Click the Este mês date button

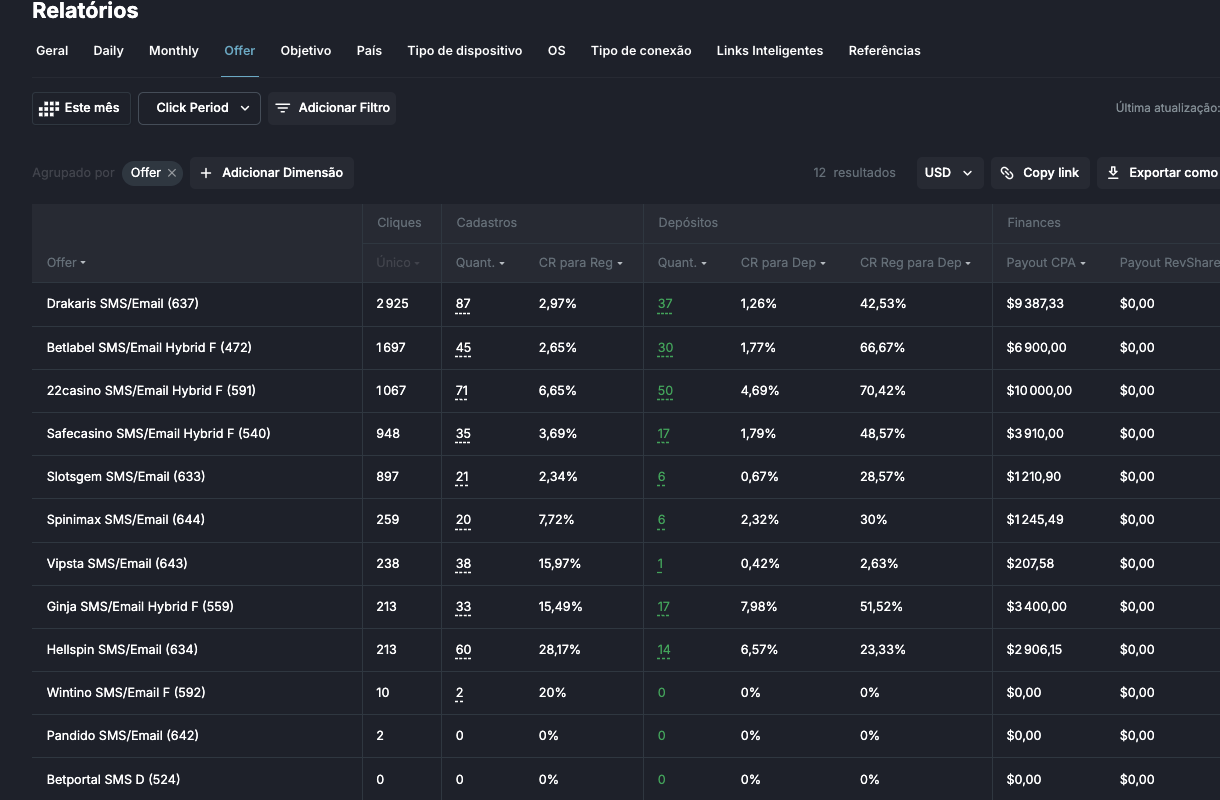81,108
